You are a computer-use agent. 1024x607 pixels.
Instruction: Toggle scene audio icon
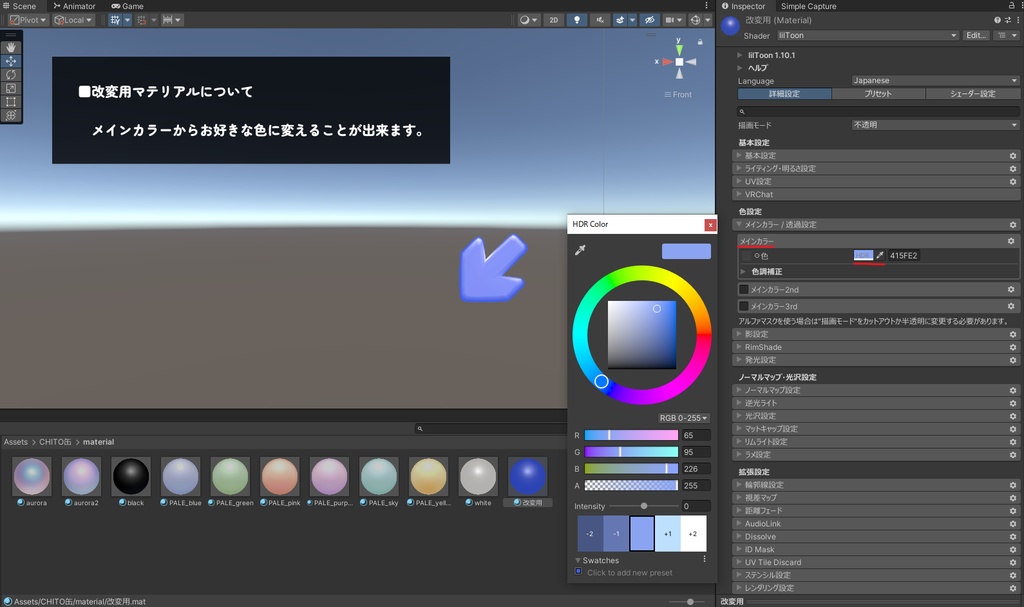tap(600, 20)
